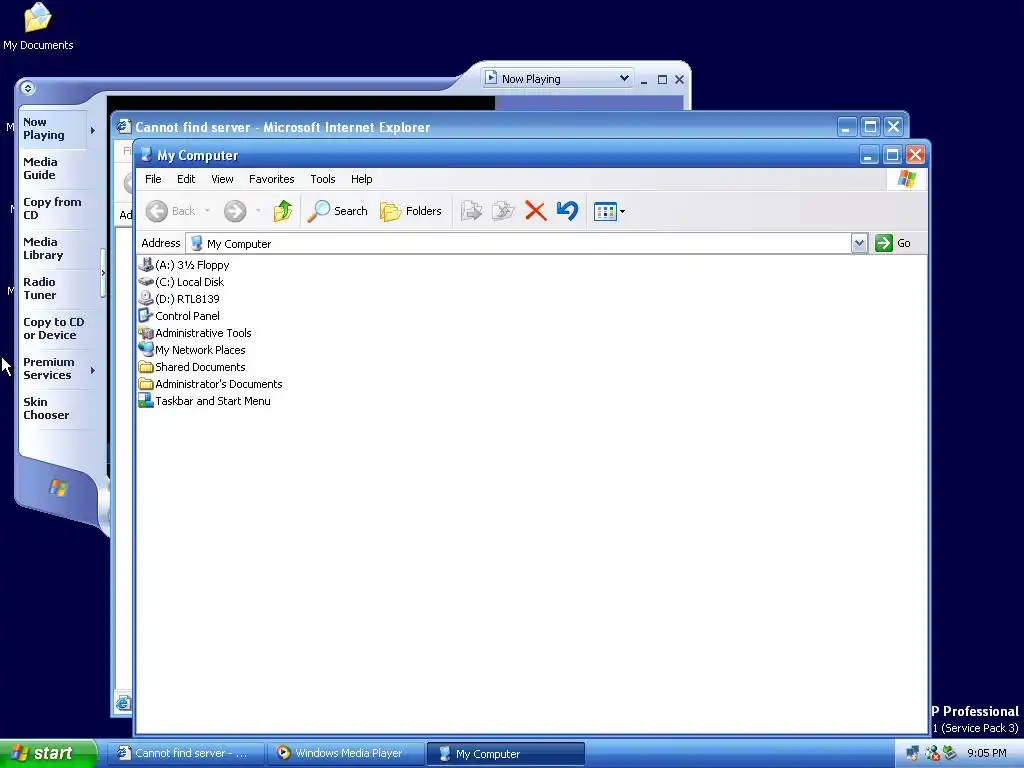
Task: Select the Control Panel item
Action: (x=180, y=315)
